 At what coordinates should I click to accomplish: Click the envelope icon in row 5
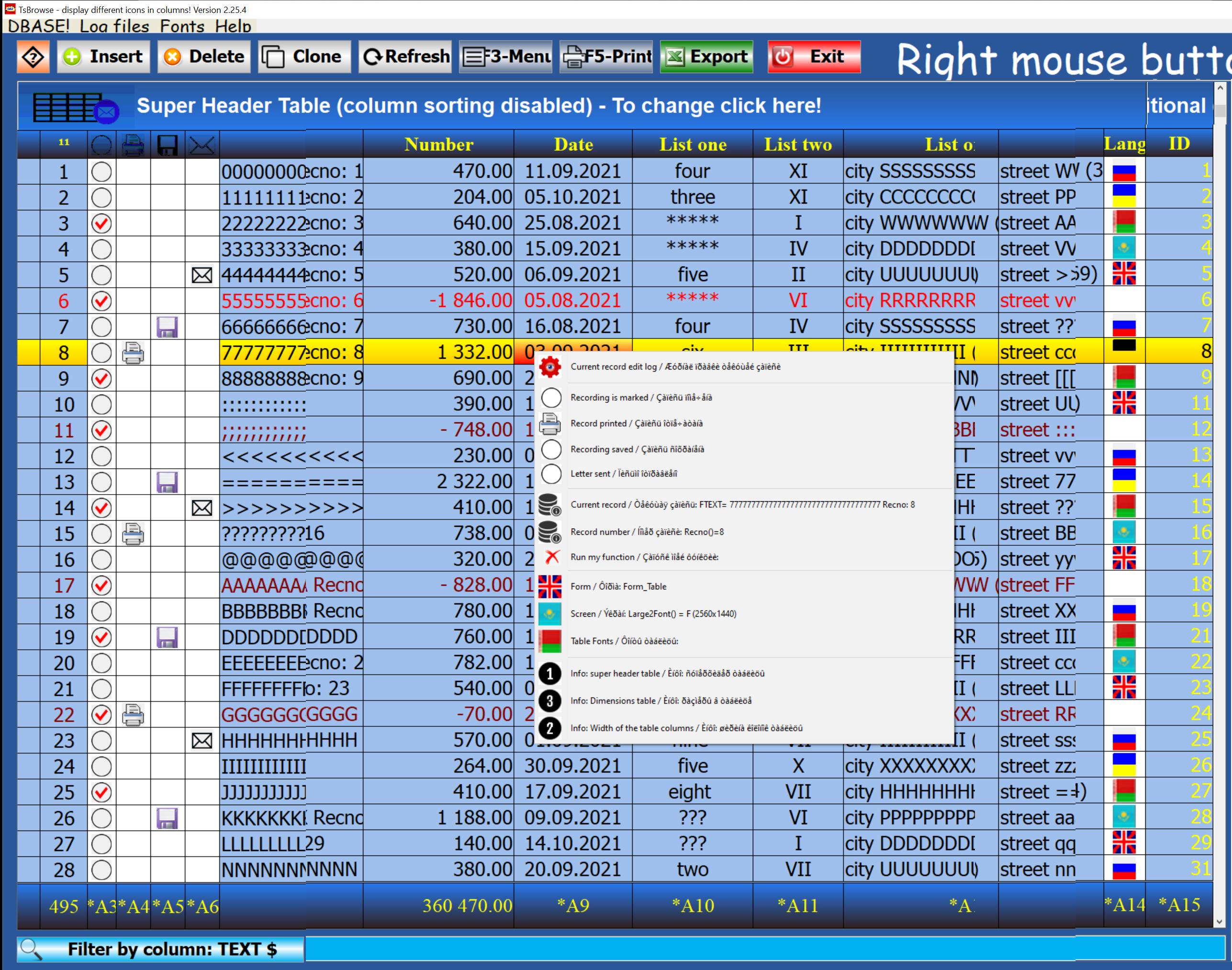pos(202,275)
